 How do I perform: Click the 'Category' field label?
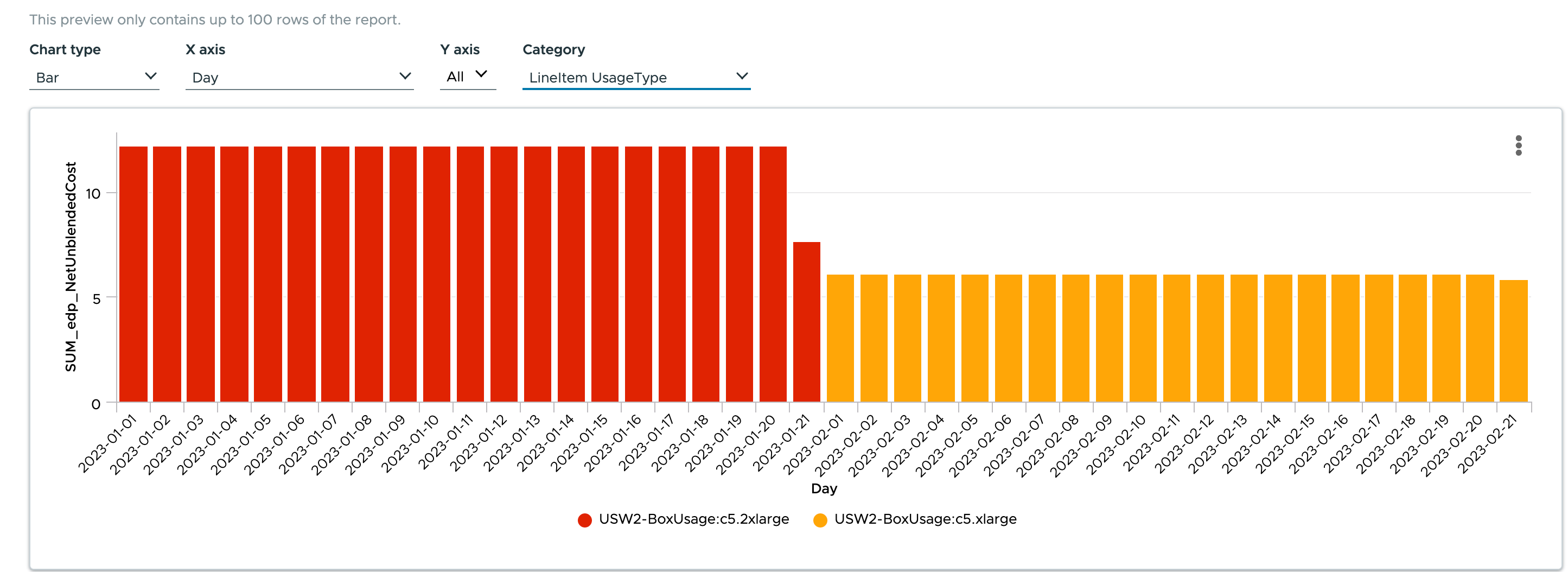click(553, 49)
